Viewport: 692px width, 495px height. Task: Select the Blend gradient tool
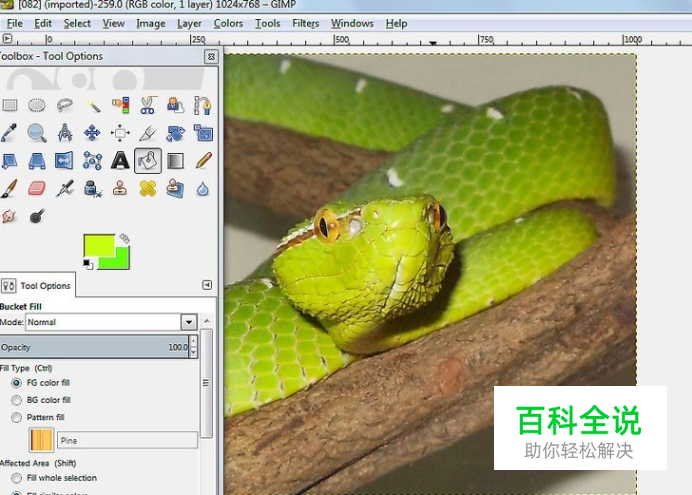[175, 161]
